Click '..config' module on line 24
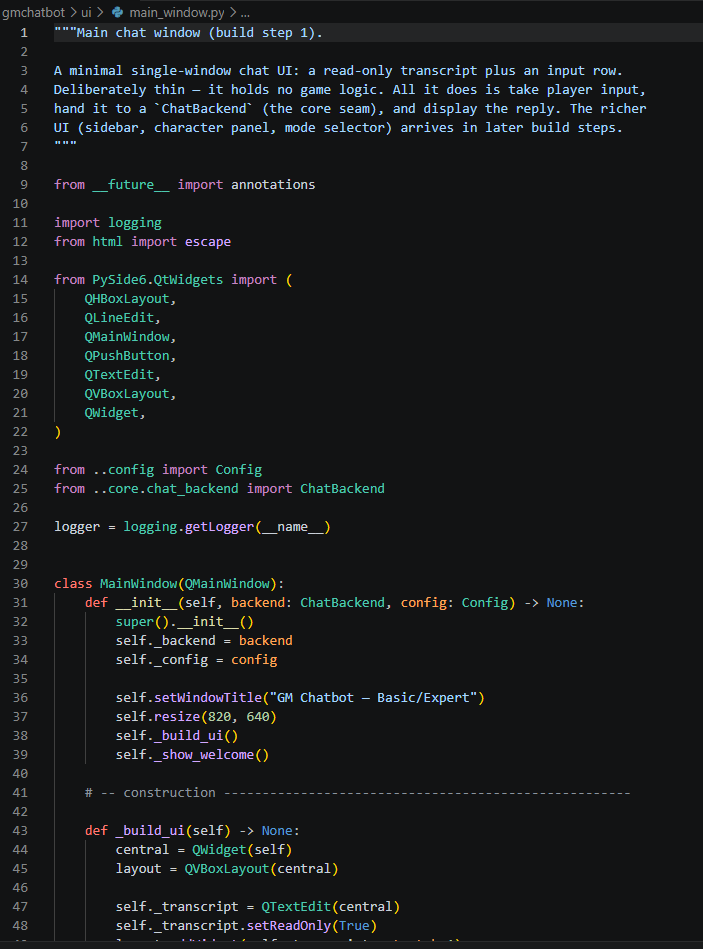The image size is (703, 949). tap(123, 470)
